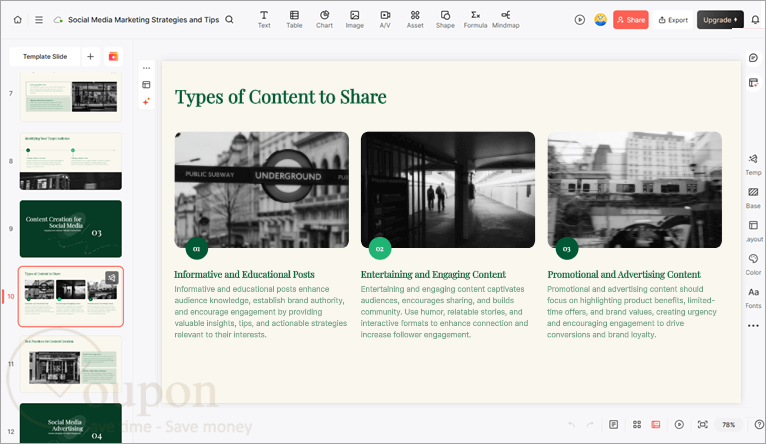Expand the three-dot more options in the right sidebar
Image resolution: width=766 pixels, height=444 pixels.
(753, 325)
